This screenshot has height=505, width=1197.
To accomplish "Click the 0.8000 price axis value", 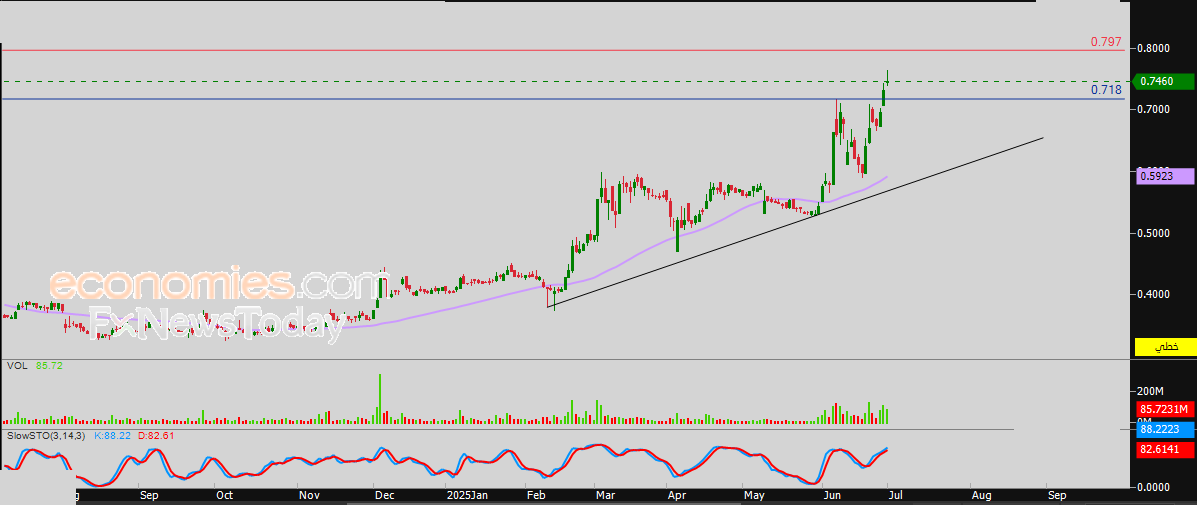I will [x=1153, y=48].
